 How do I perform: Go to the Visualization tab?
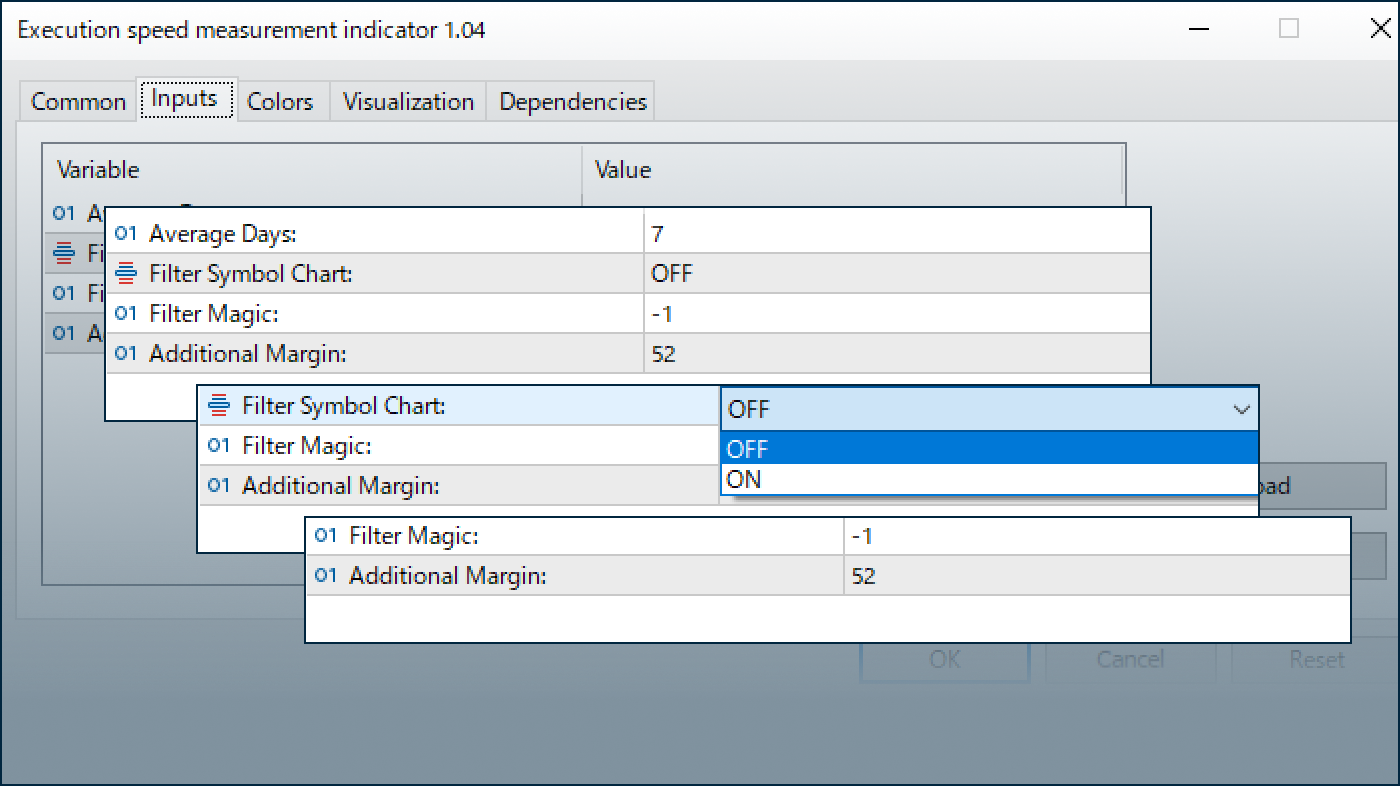click(x=408, y=102)
